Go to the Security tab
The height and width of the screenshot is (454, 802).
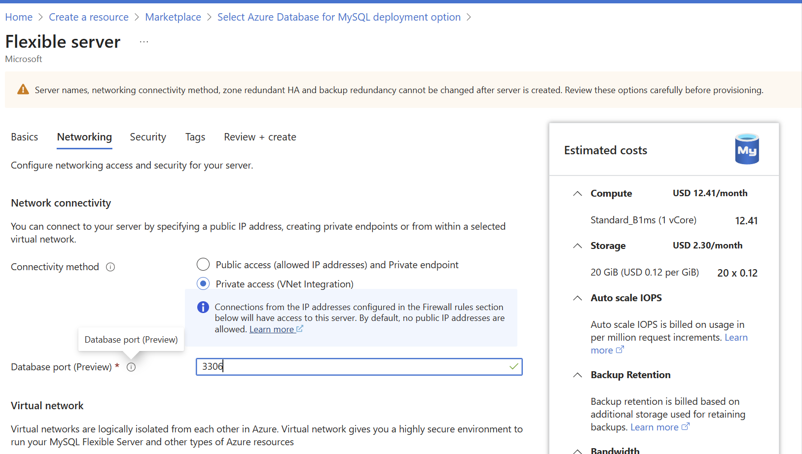pos(148,137)
